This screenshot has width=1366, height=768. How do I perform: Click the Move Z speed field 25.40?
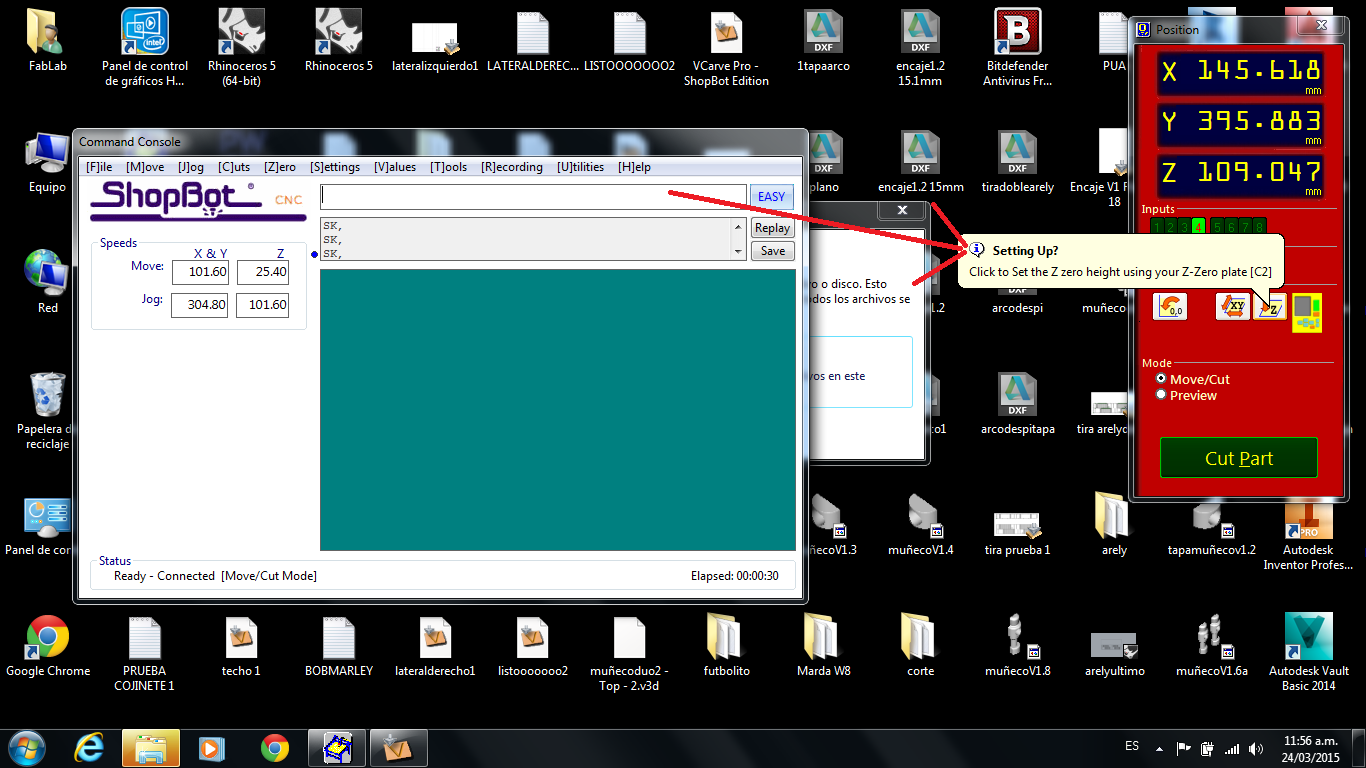(x=263, y=273)
